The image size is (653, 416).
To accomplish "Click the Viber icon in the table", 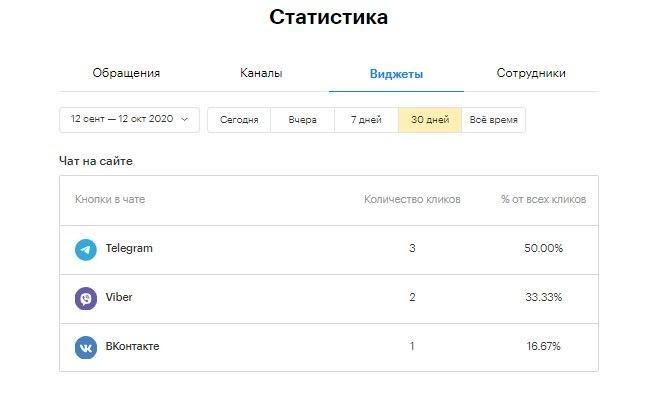I will tap(86, 299).
